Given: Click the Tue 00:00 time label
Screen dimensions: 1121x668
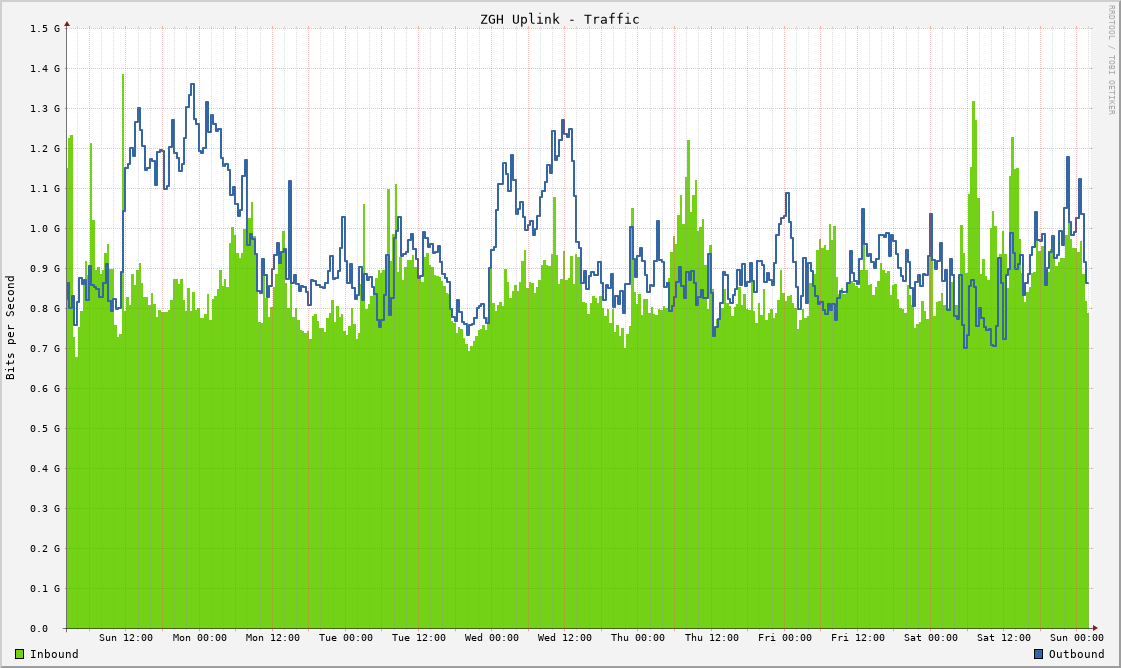Looking at the screenshot, I should (346, 638).
